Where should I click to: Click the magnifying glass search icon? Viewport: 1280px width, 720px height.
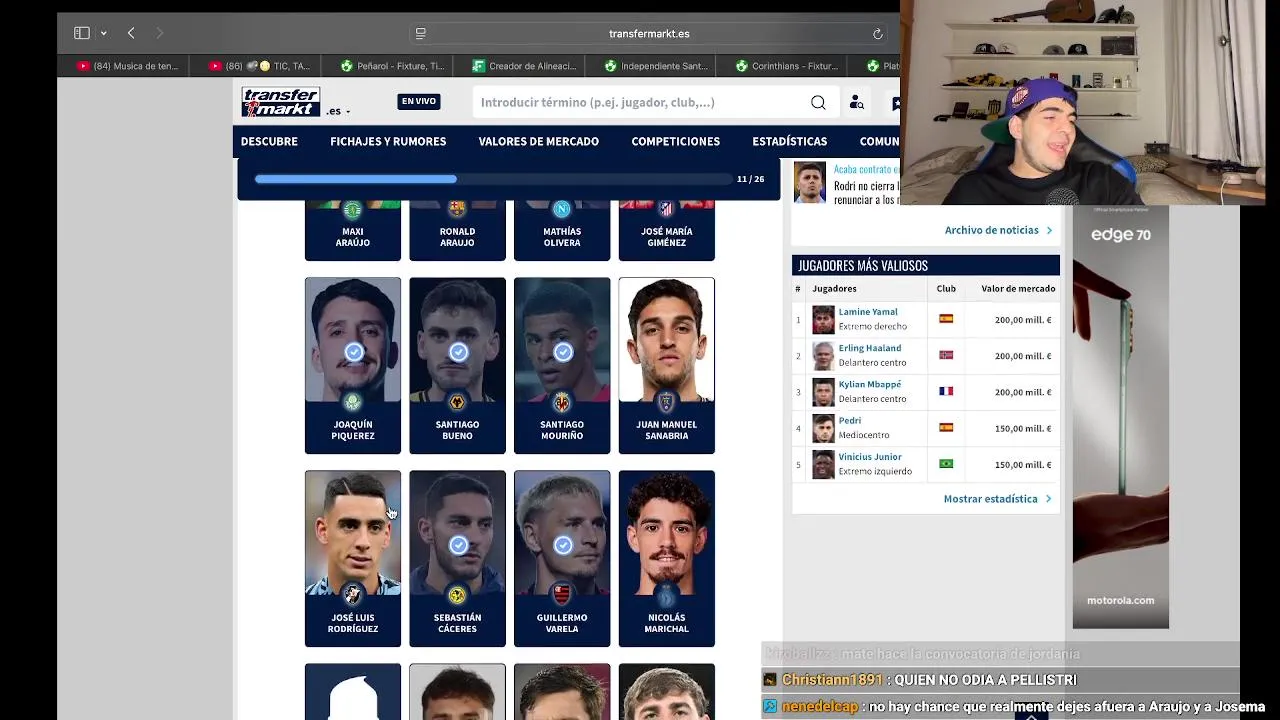(x=818, y=102)
